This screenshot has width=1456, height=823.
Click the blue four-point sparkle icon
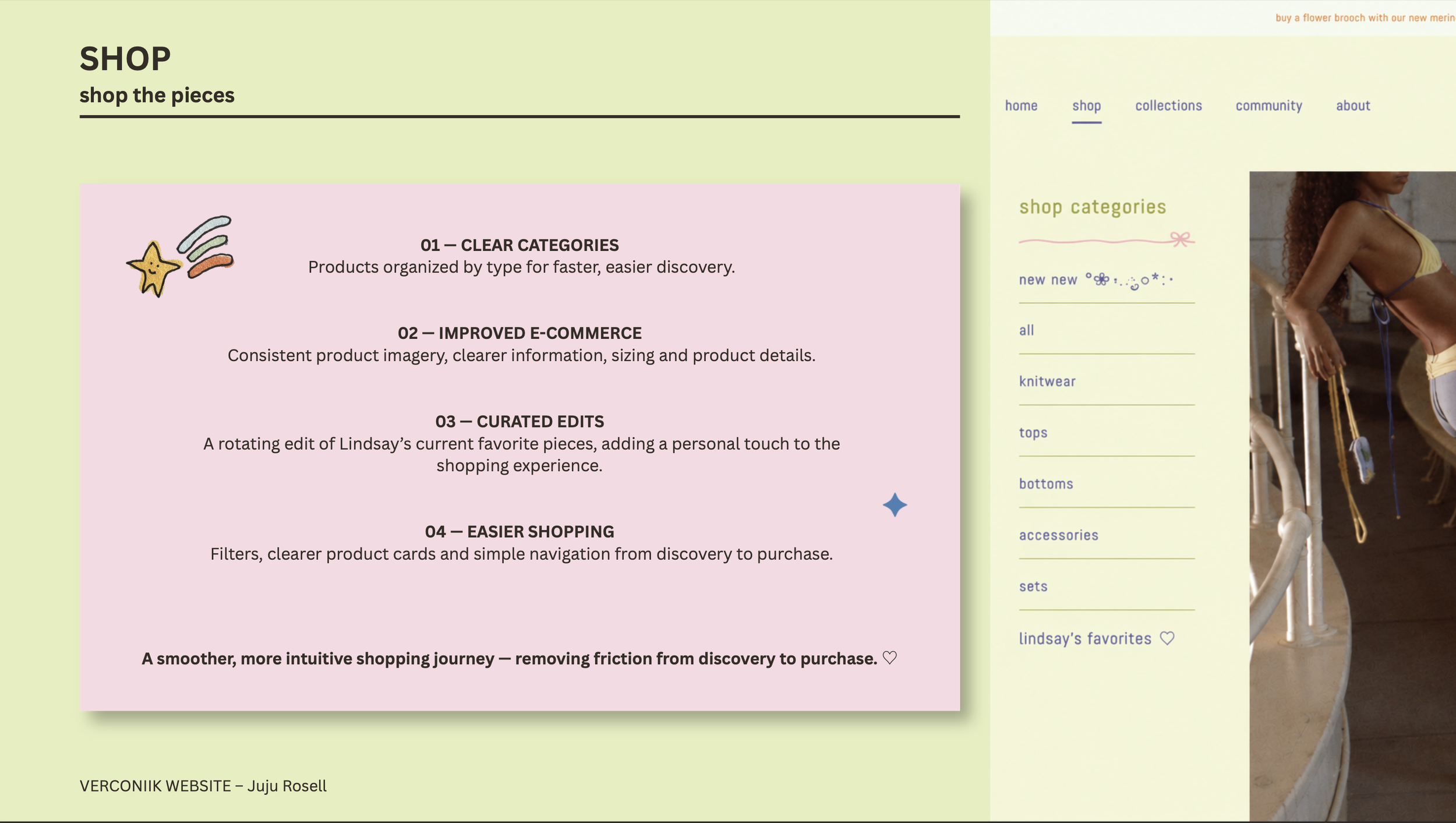895,505
